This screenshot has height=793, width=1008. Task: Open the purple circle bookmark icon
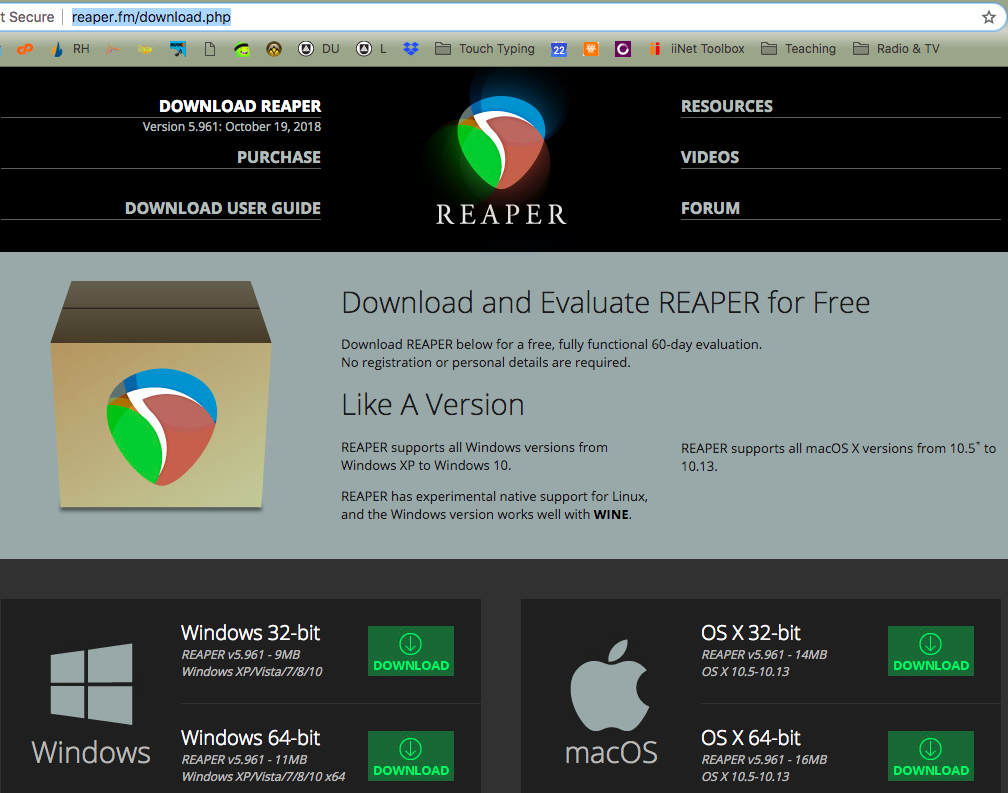point(623,49)
